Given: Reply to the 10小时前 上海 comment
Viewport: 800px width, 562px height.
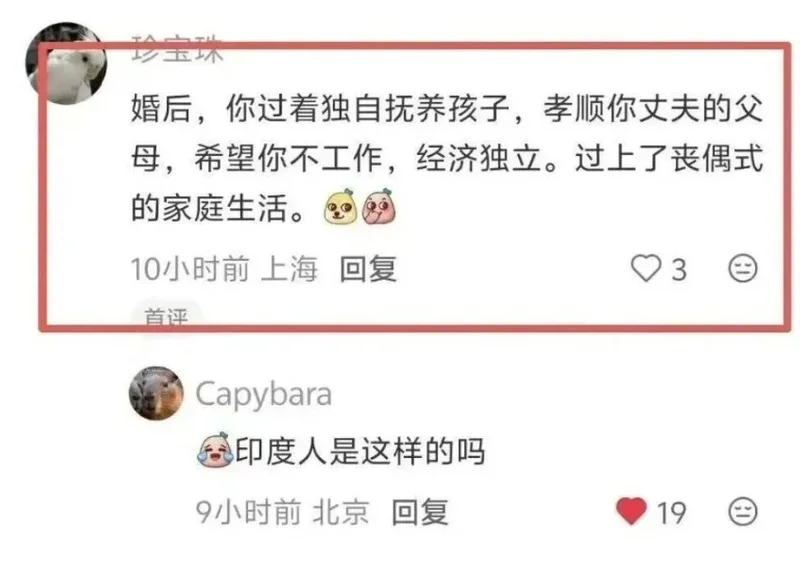Looking at the screenshot, I should [x=368, y=269].
